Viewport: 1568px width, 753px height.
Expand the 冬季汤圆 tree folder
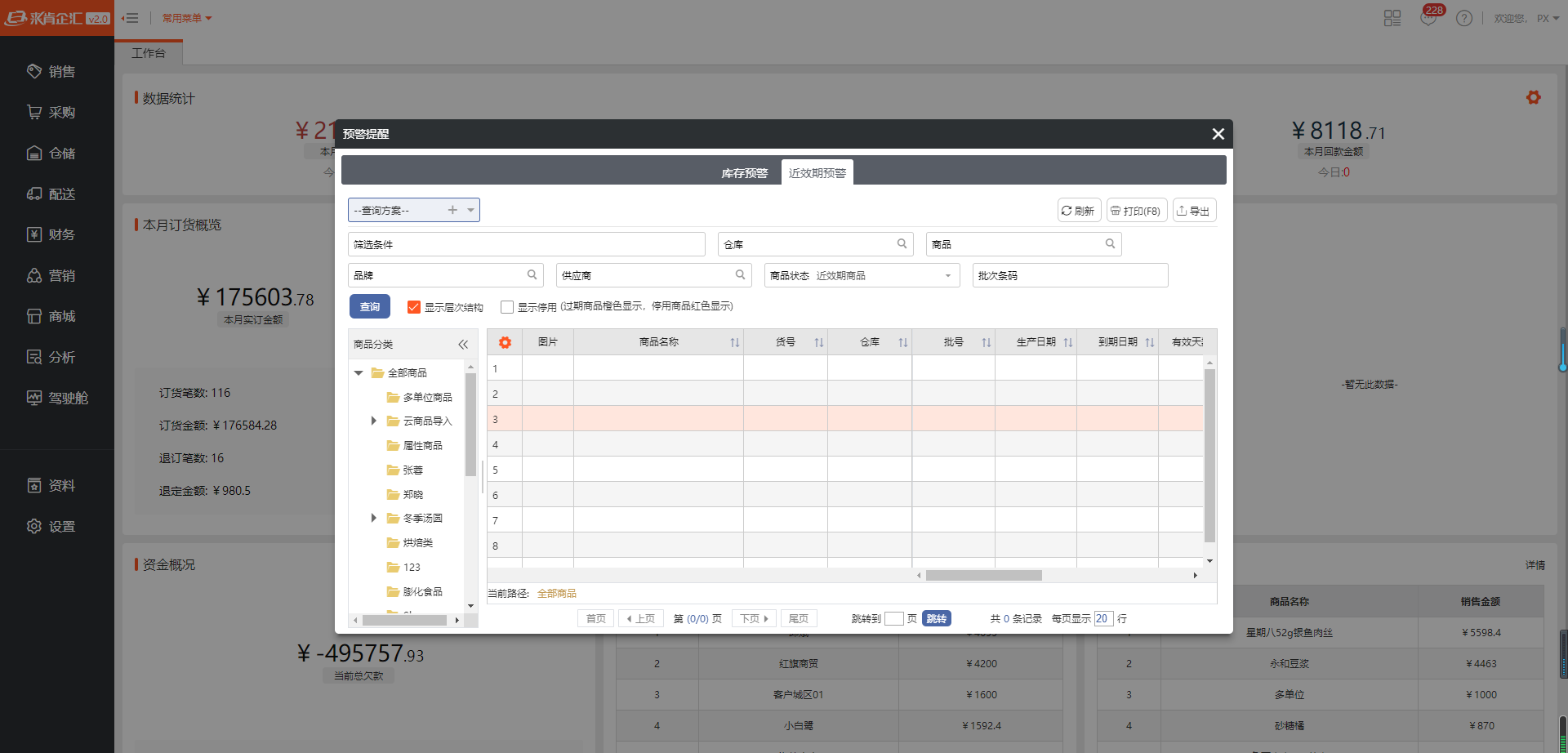coord(374,518)
